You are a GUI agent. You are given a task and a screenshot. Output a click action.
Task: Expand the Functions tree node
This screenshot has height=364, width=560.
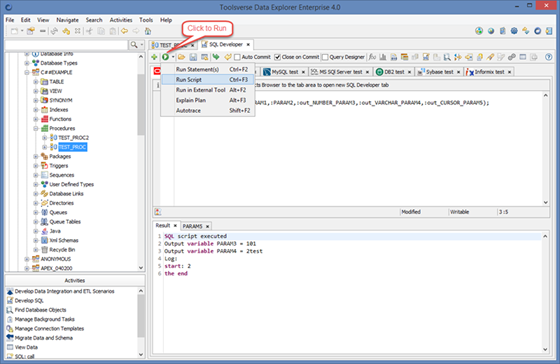tap(36, 119)
